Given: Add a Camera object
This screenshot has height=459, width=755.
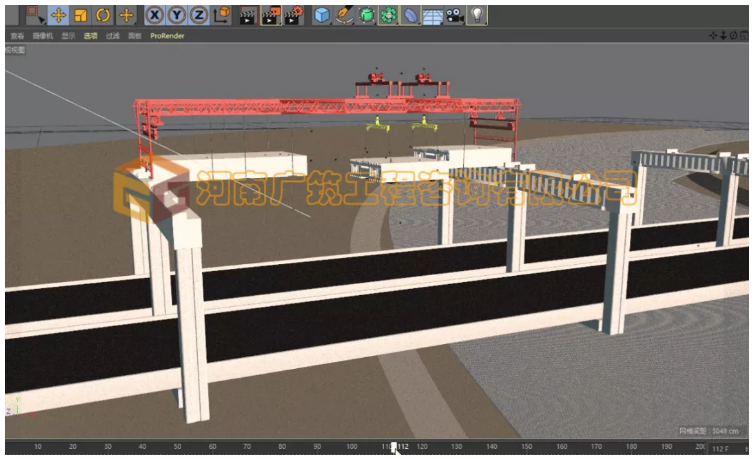Looking at the screenshot, I should [454, 16].
